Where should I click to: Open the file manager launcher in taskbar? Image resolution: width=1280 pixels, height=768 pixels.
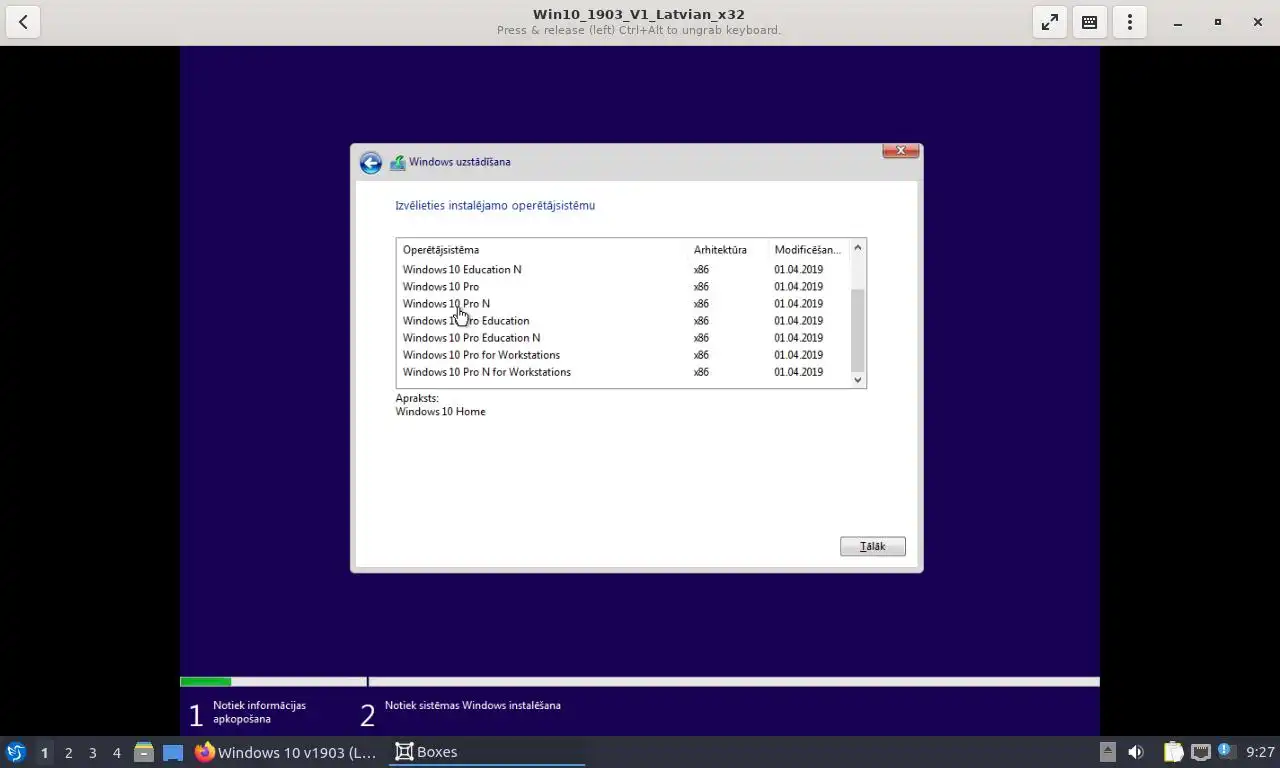point(144,752)
